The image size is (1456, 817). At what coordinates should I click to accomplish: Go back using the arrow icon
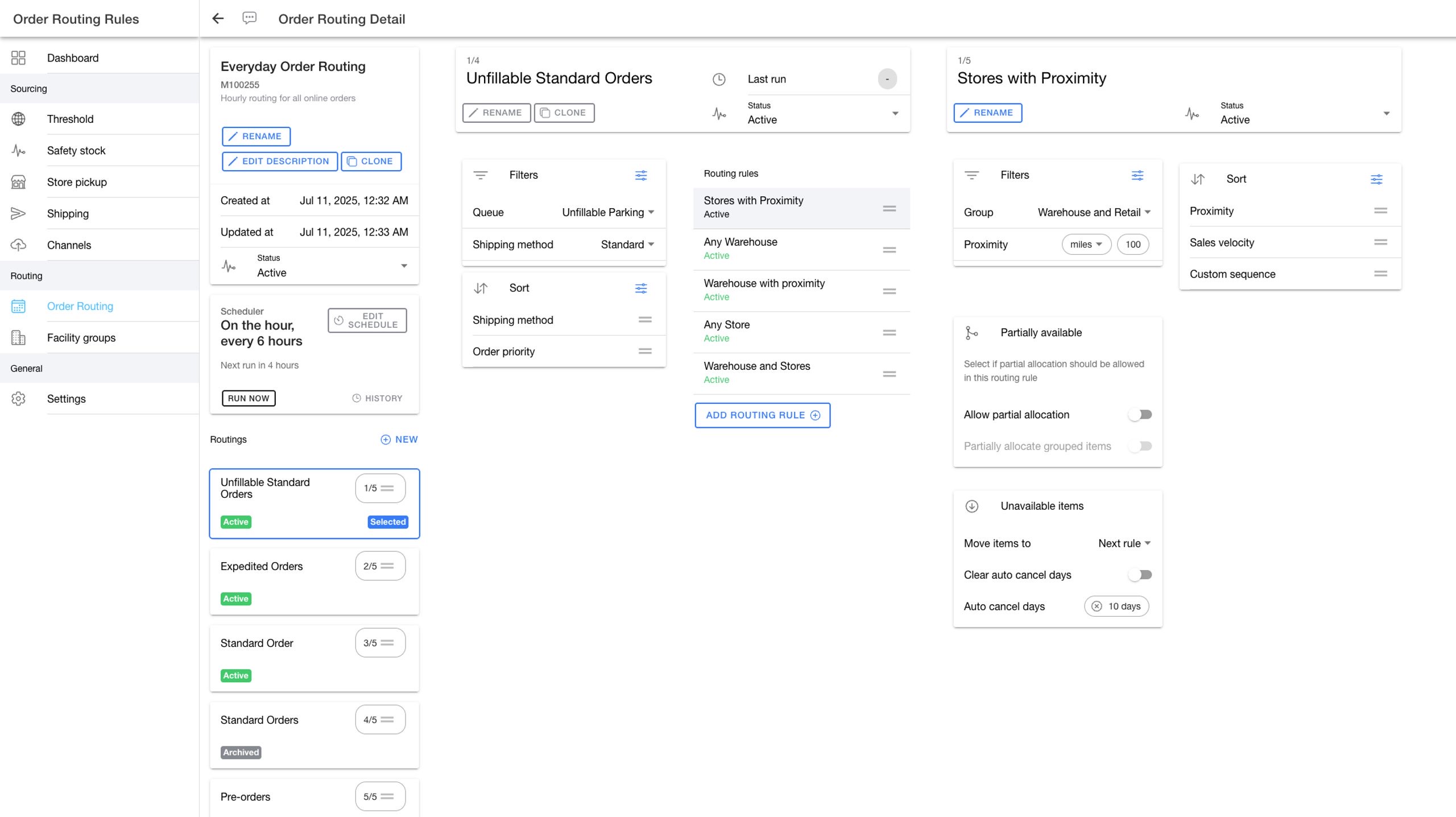pos(218,19)
